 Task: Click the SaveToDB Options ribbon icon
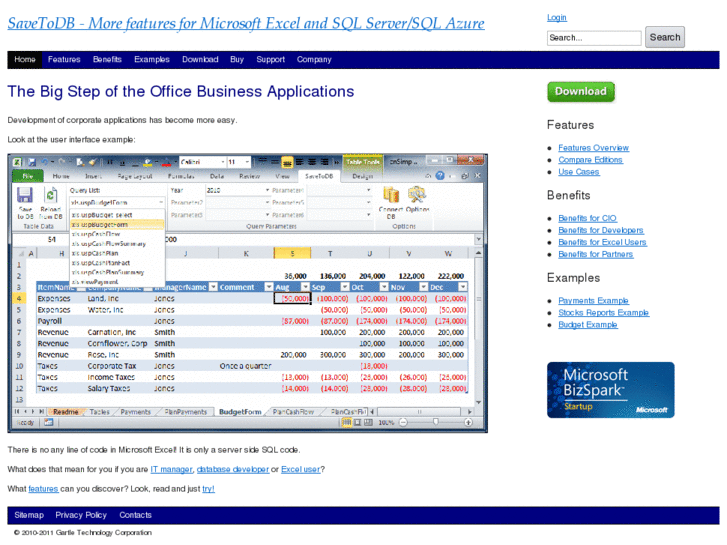coord(417,195)
